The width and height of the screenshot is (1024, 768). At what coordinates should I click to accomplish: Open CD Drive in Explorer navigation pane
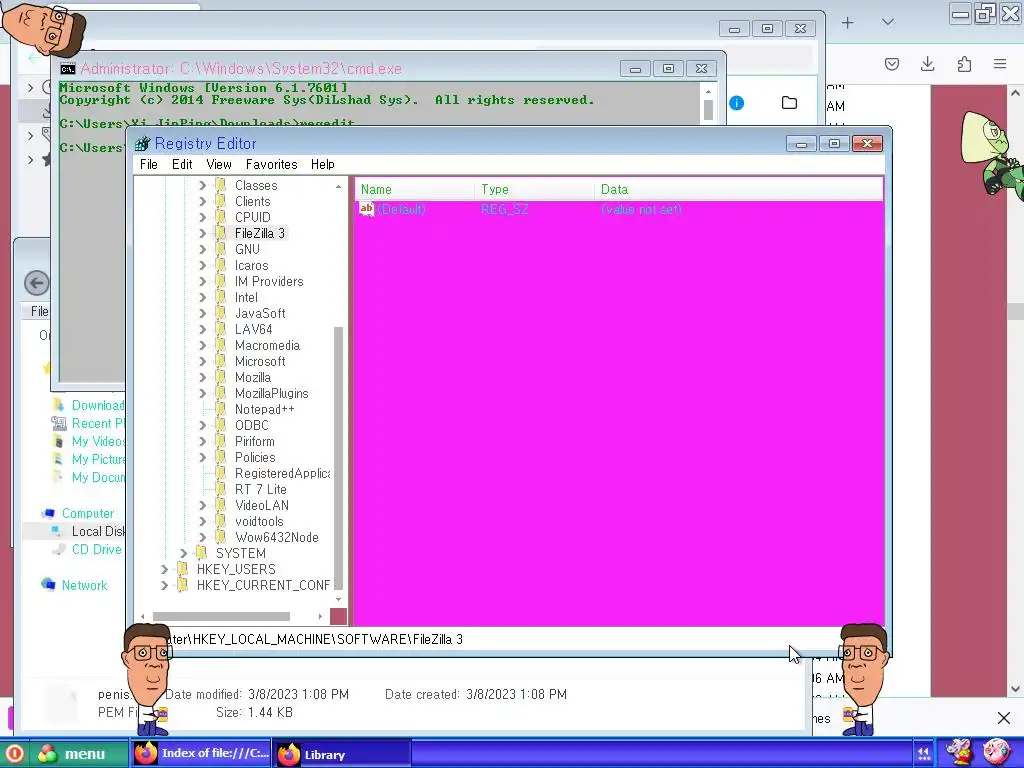pos(96,549)
